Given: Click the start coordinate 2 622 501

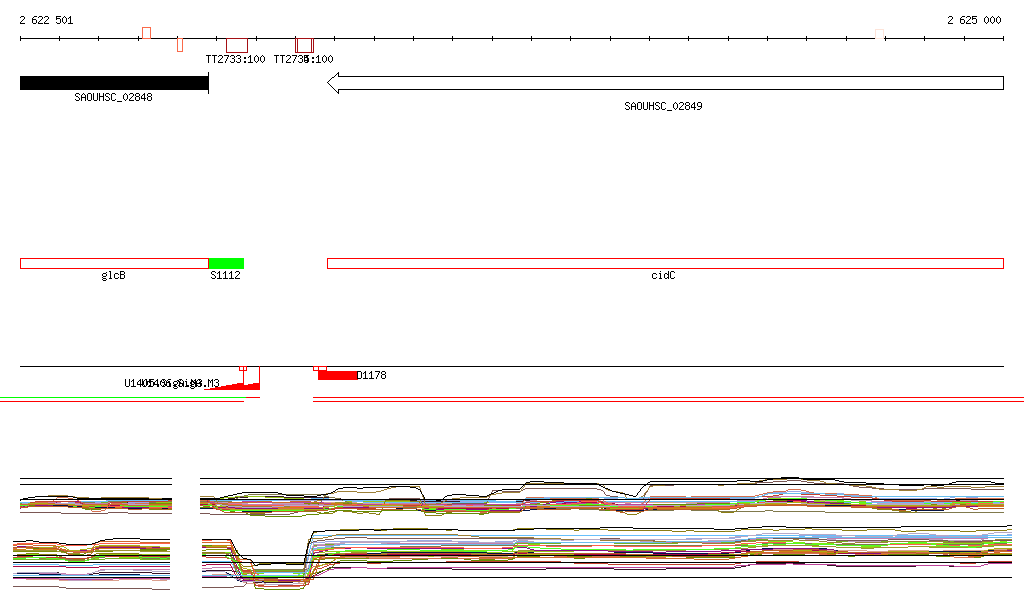Looking at the screenshot, I should 46,20.
